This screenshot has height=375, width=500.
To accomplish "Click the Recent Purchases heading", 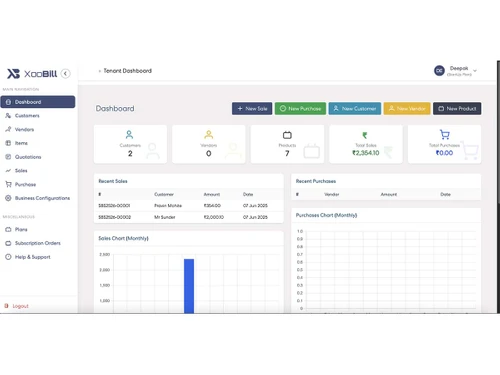I will pyautogui.click(x=316, y=181).
